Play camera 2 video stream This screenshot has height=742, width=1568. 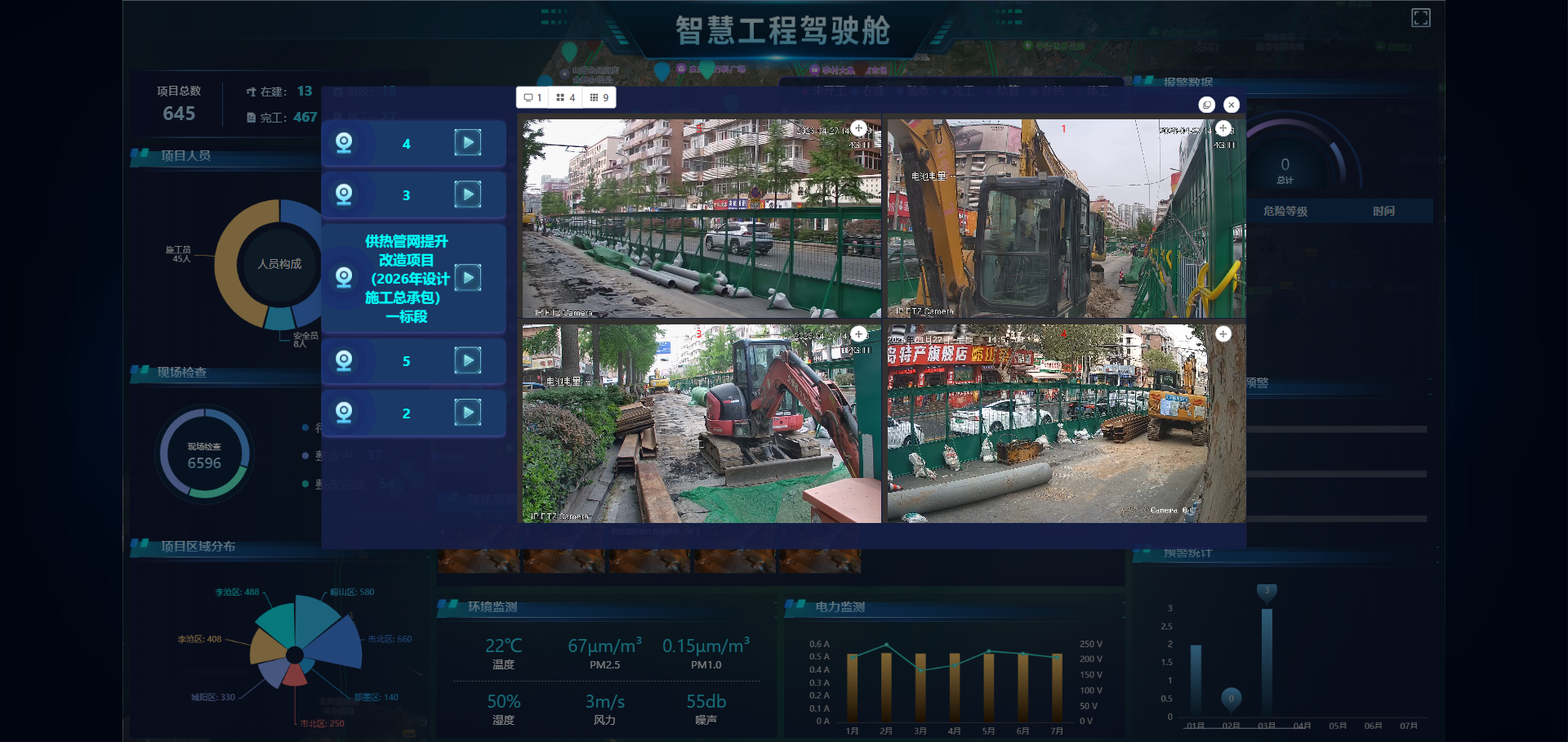(467, 413)
